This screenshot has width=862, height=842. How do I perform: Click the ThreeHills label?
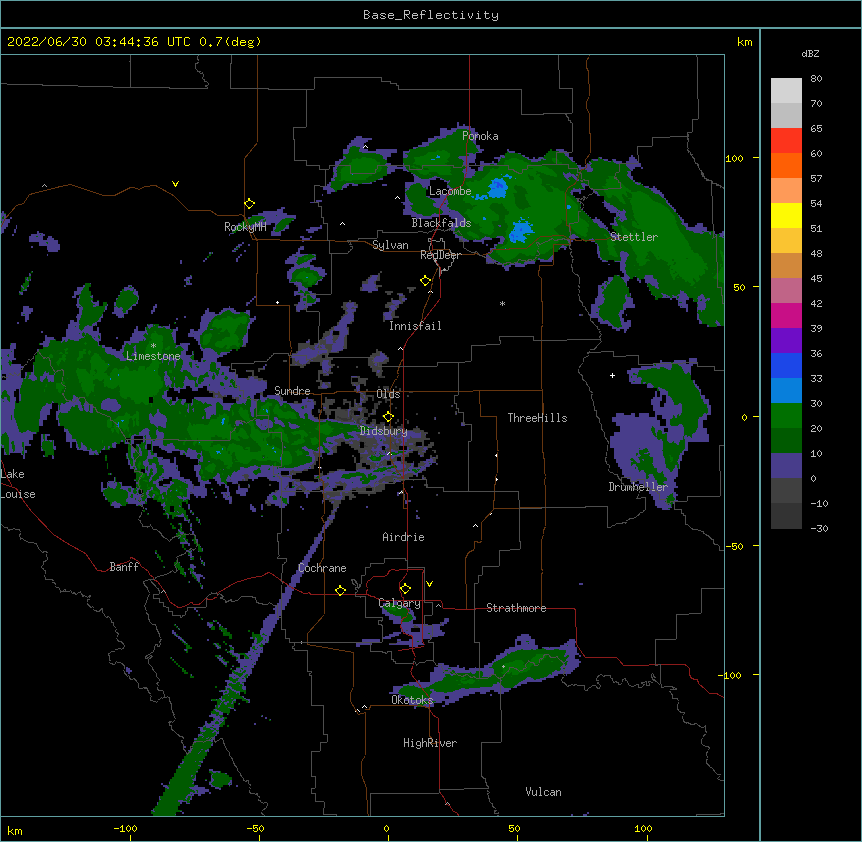tap(537, 418)
